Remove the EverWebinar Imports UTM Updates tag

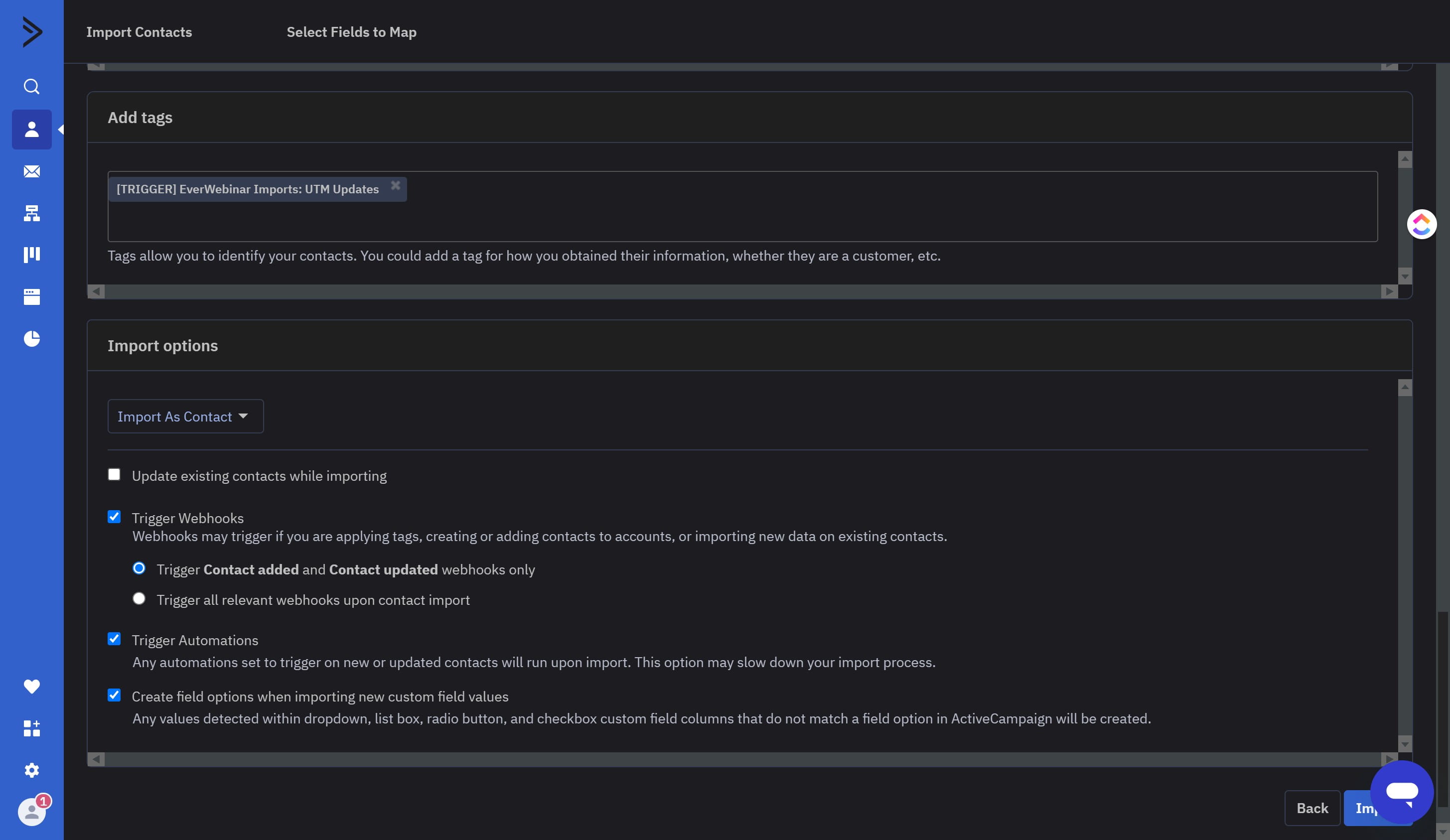tap(396, 185)
